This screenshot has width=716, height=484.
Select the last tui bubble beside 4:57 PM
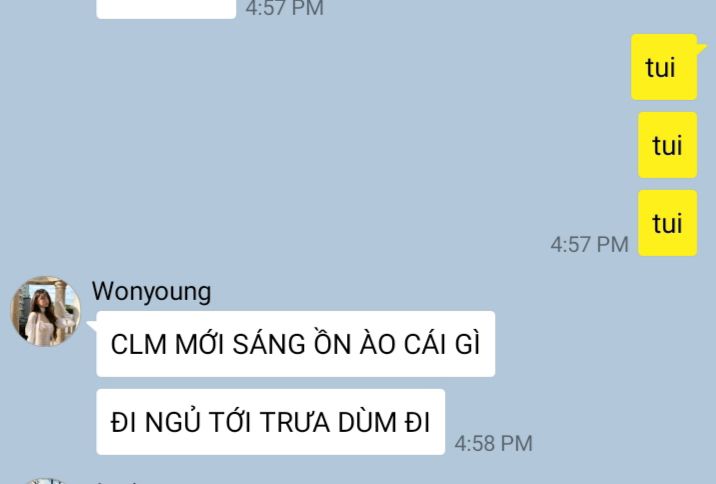point(668,223)
